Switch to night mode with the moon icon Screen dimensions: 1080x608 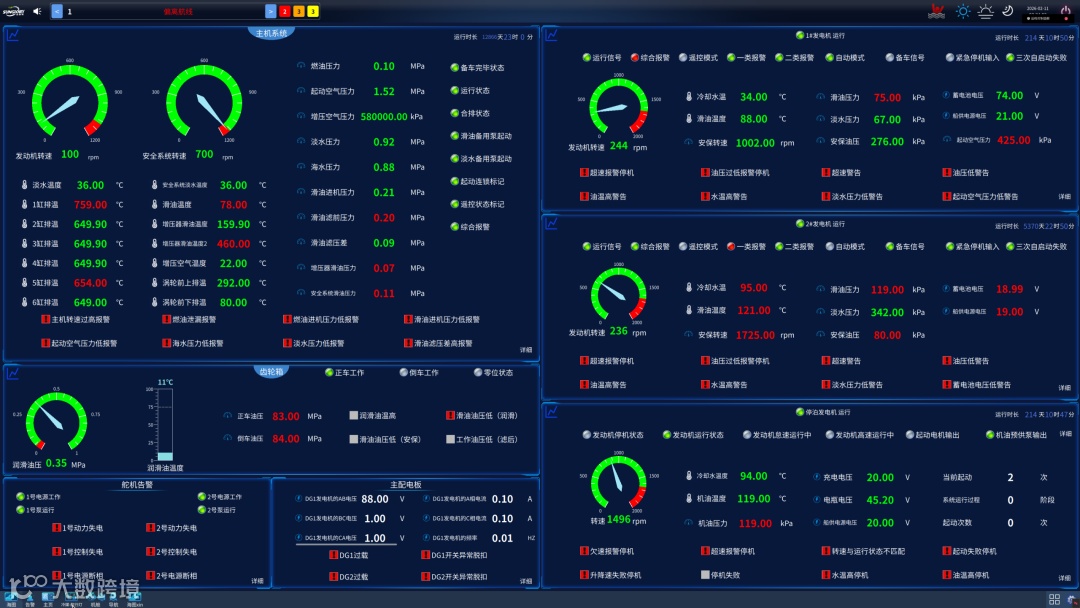click(x=1008, y=11)
